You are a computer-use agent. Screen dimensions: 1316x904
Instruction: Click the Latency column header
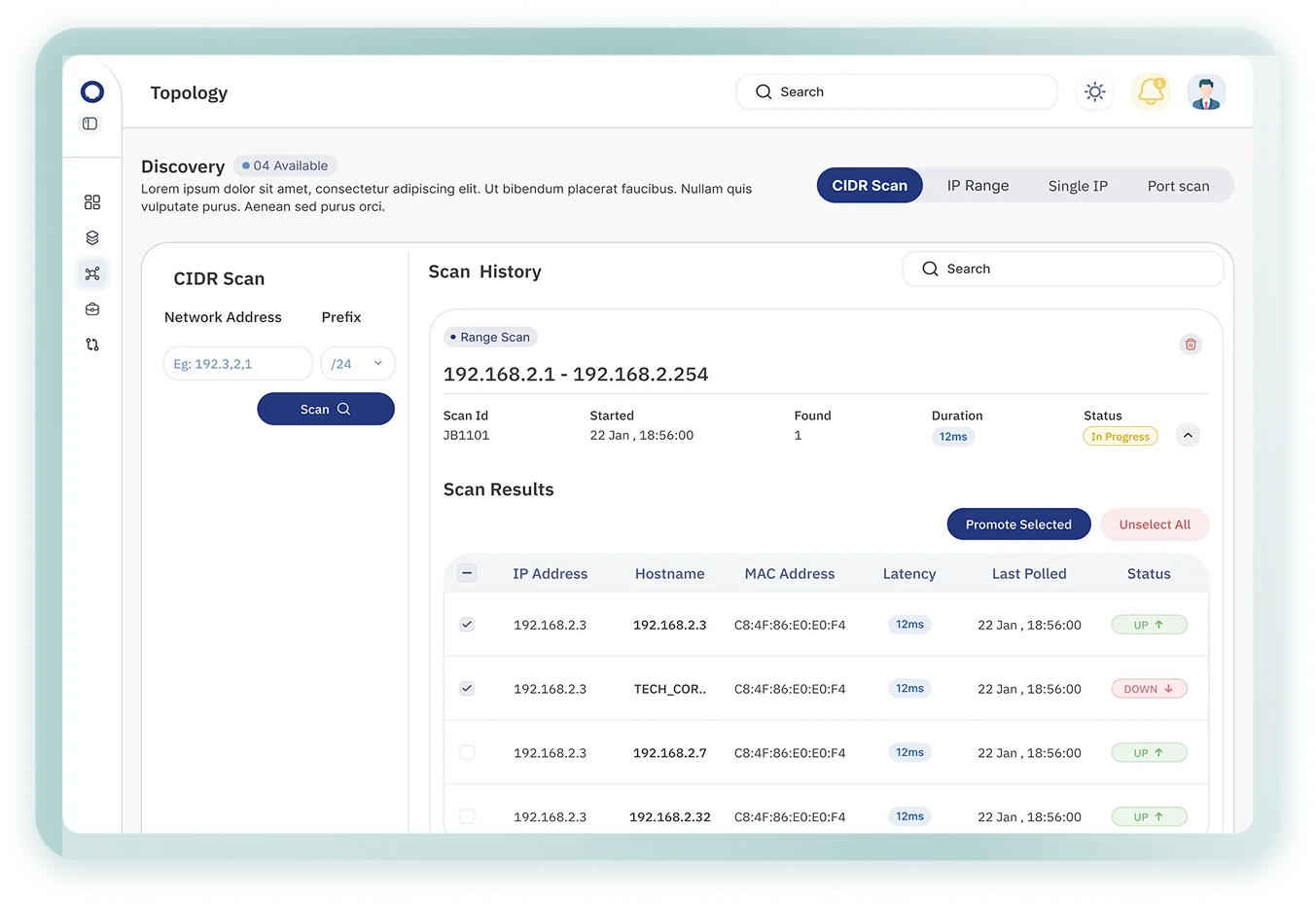[909, 574]
